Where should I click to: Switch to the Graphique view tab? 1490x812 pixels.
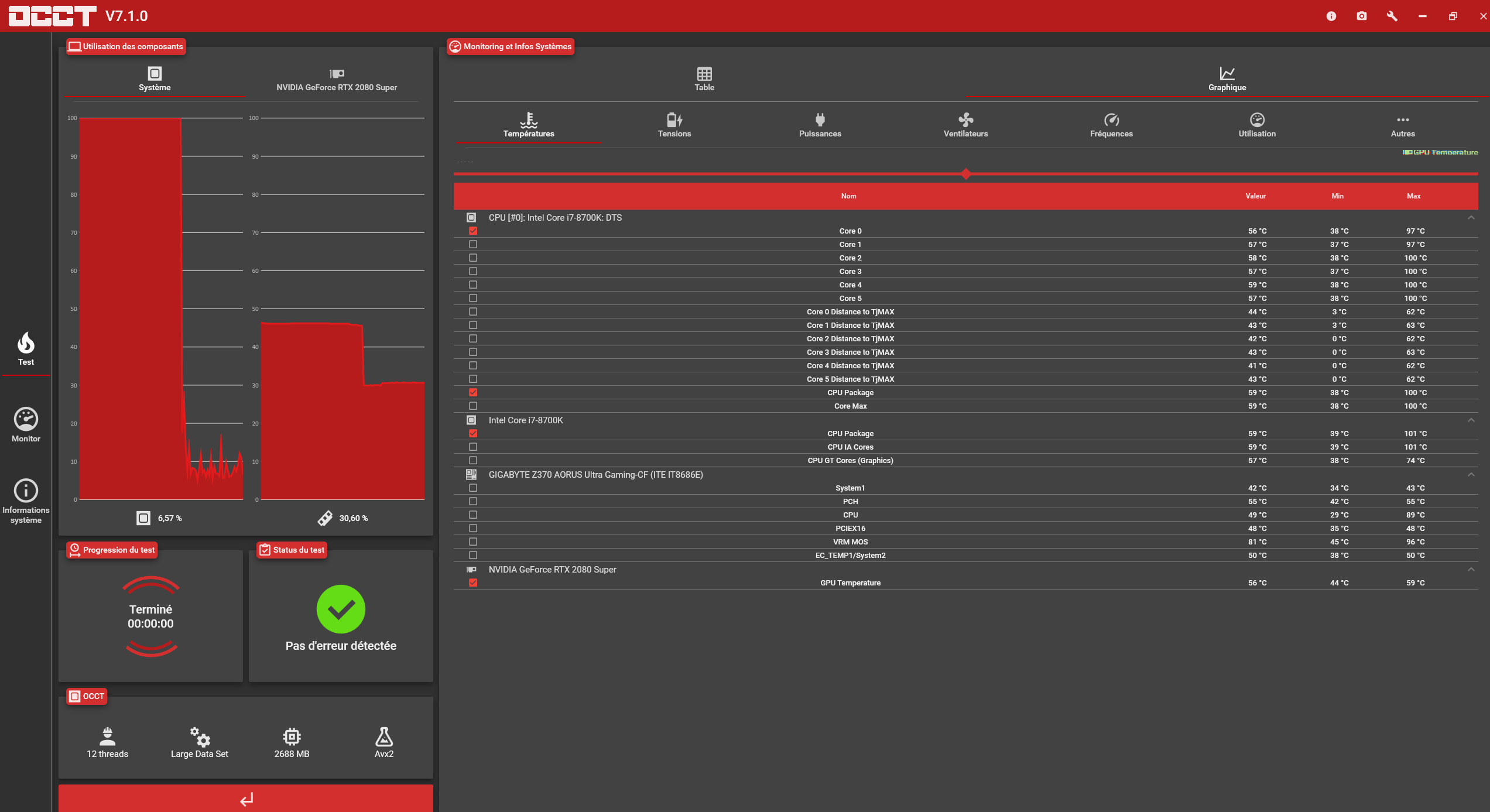coord(1227,79)
